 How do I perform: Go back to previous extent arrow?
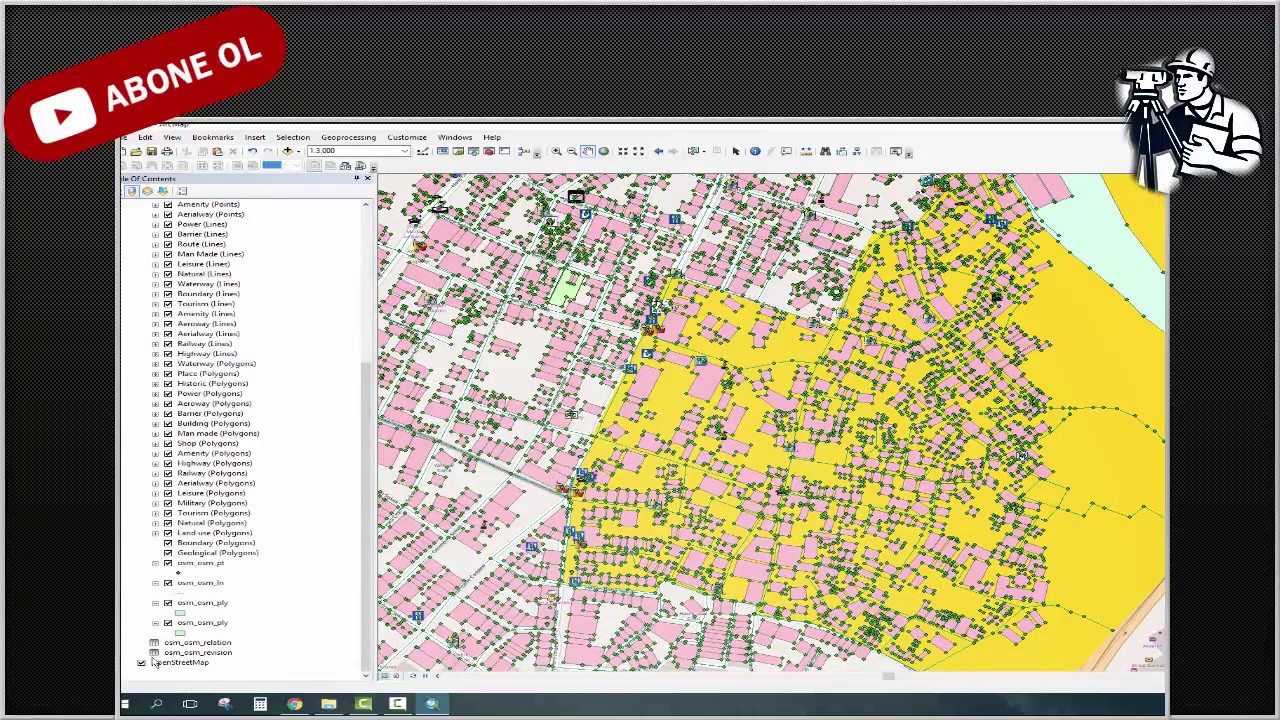coord(658,151)
